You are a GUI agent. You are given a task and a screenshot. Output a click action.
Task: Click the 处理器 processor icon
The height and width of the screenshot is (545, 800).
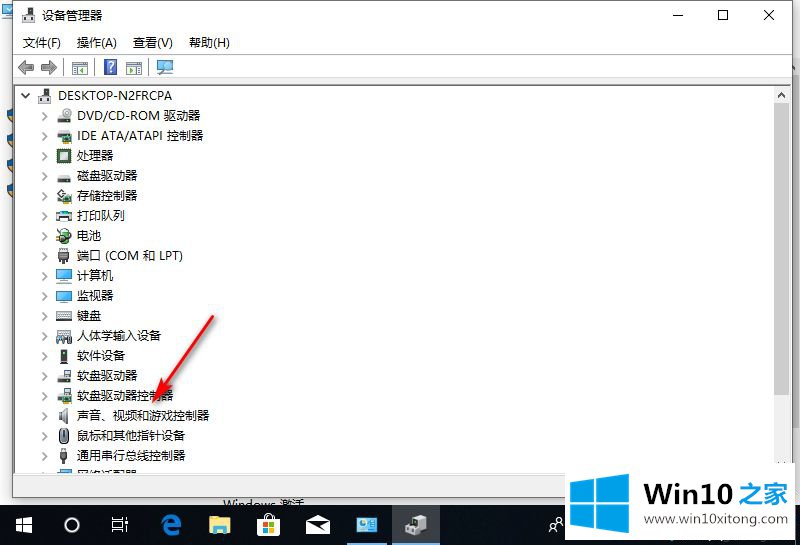click(x=64, y=156)
